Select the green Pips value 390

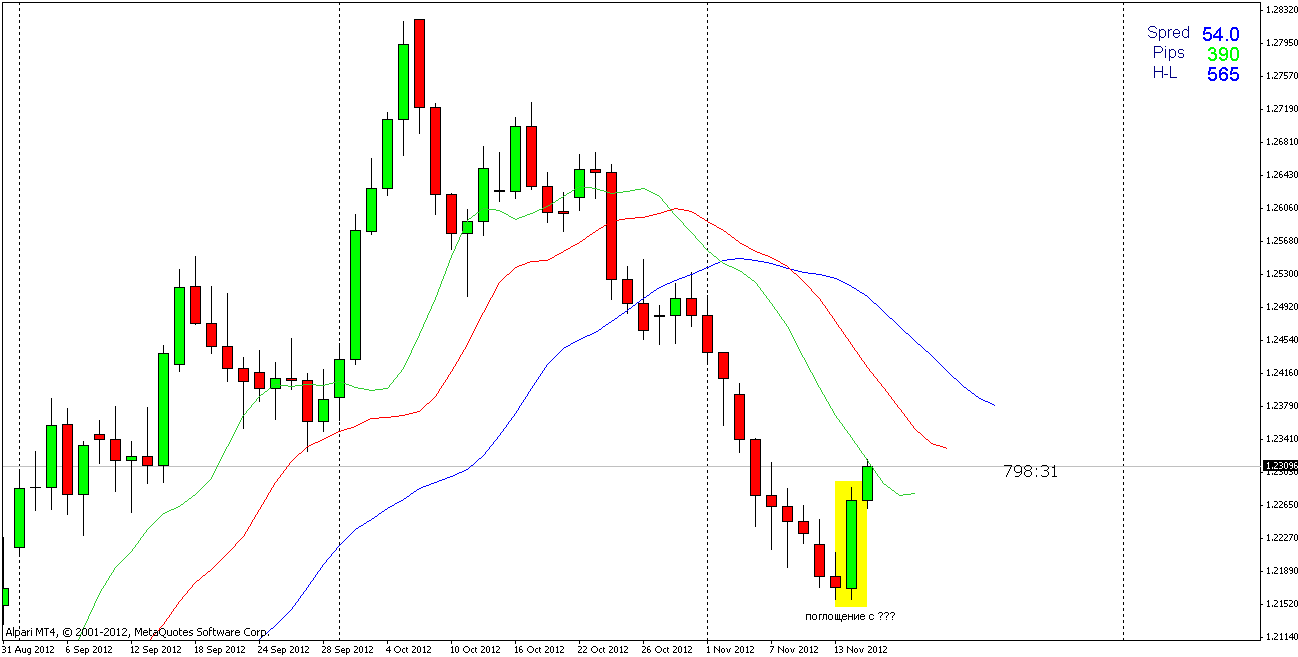(x=1223, y=55)
